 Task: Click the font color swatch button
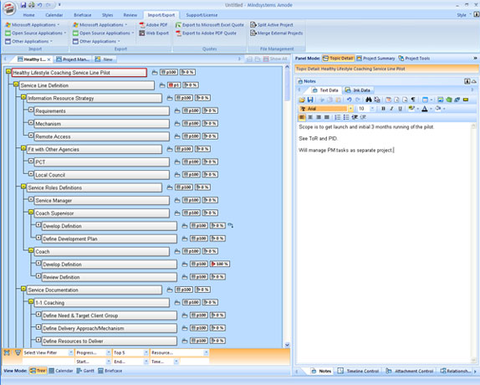click(x=425, y=109)
